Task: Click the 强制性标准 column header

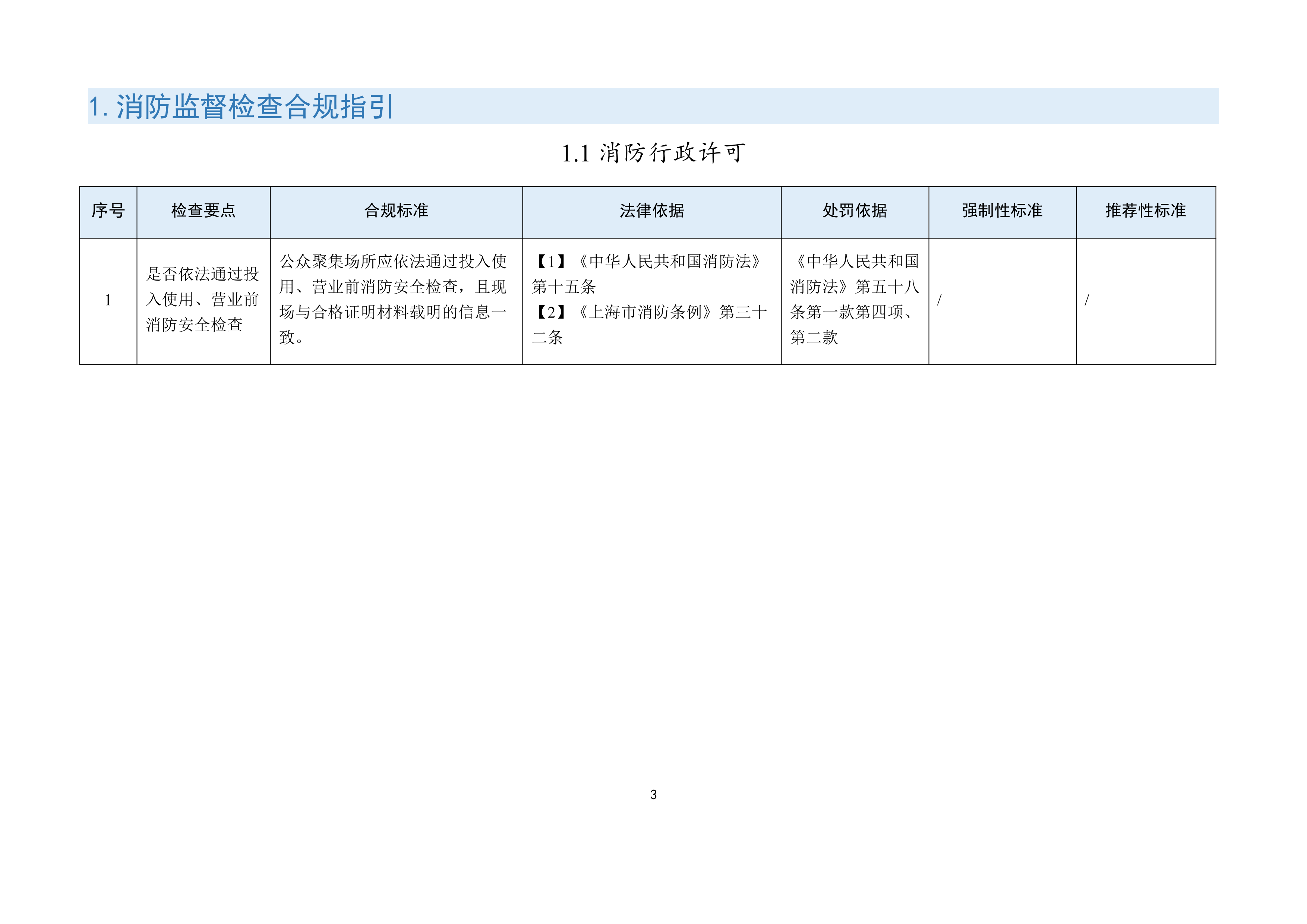Action: tap(1002, 211)
